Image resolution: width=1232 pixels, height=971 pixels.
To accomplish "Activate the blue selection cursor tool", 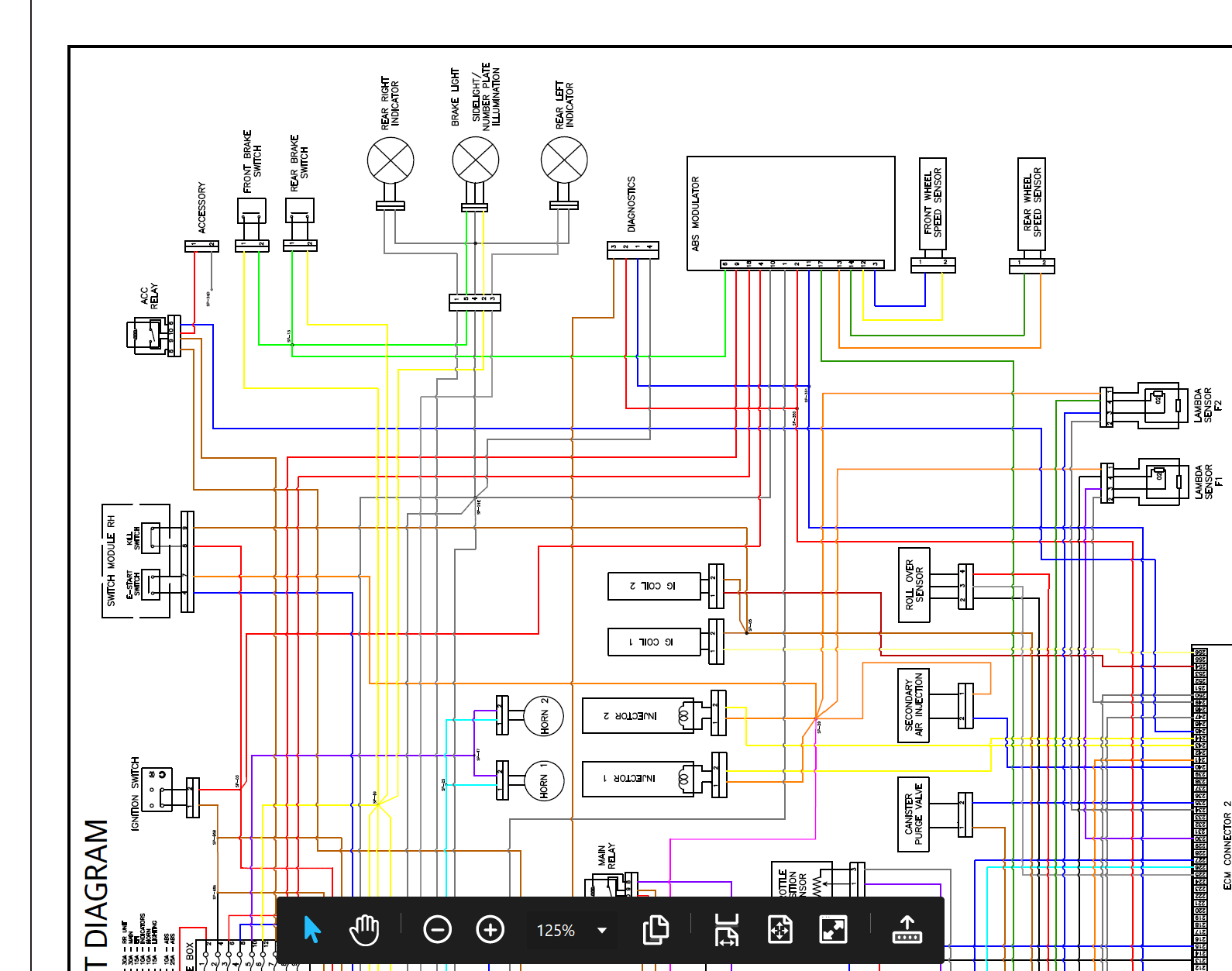I will tap(312, 929).
